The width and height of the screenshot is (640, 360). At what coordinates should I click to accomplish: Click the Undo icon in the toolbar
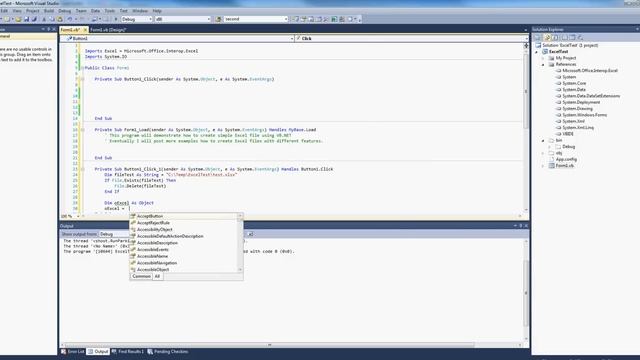(x=70, y=19)
